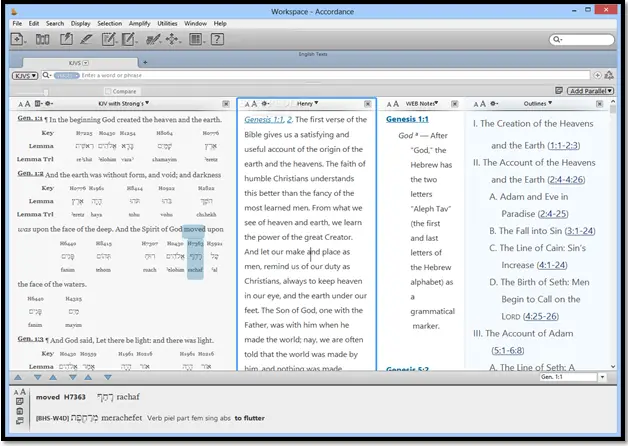
Task: Click the share/export toolbar icon
Action: point(66,39)
